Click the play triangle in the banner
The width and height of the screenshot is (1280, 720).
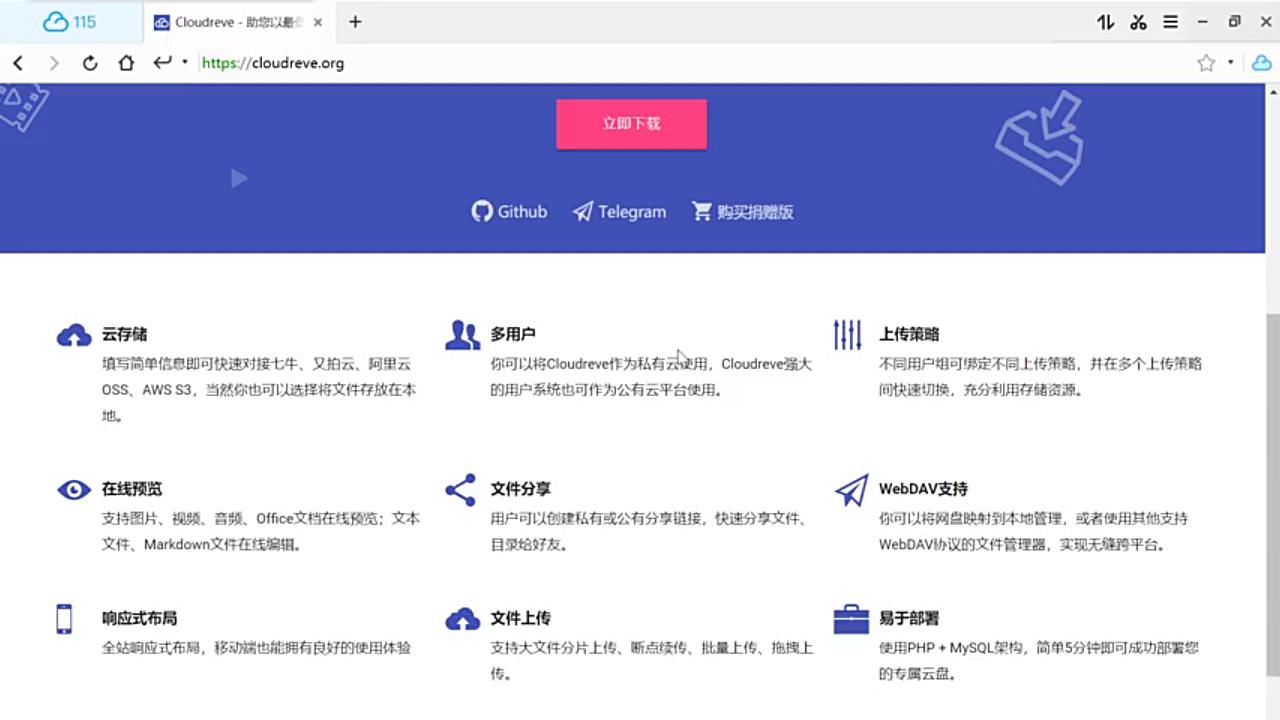[x=238, y=178]
